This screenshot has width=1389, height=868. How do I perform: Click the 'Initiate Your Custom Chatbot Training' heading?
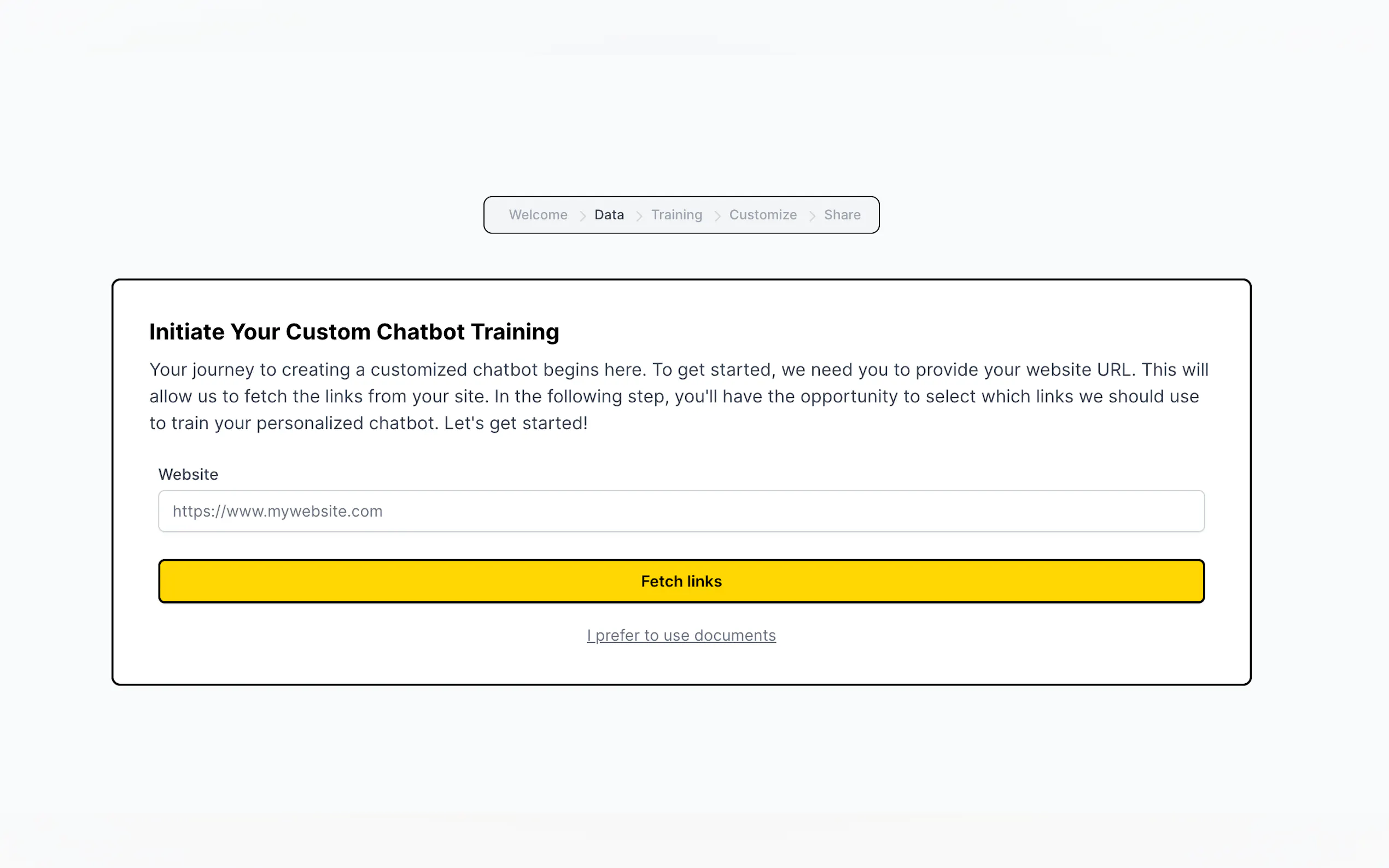tap(354, 332)
